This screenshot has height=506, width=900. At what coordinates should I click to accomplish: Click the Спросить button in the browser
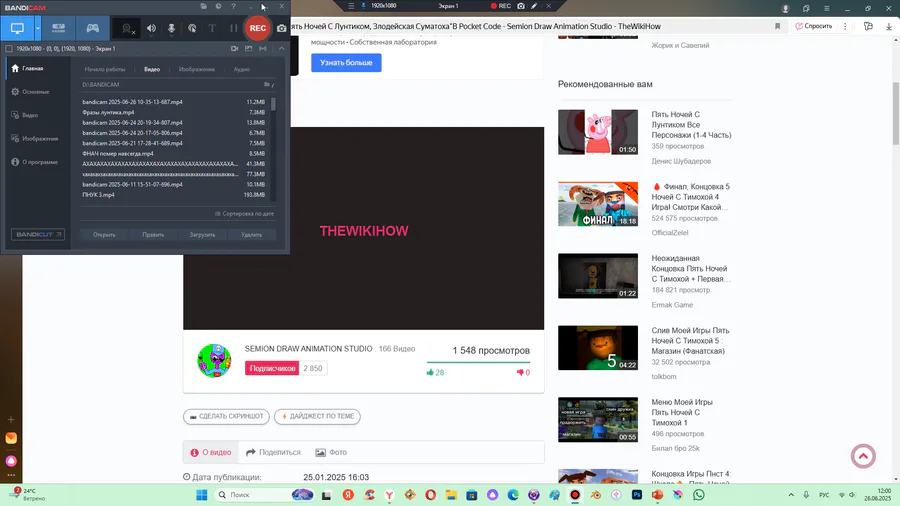[814, 26]
